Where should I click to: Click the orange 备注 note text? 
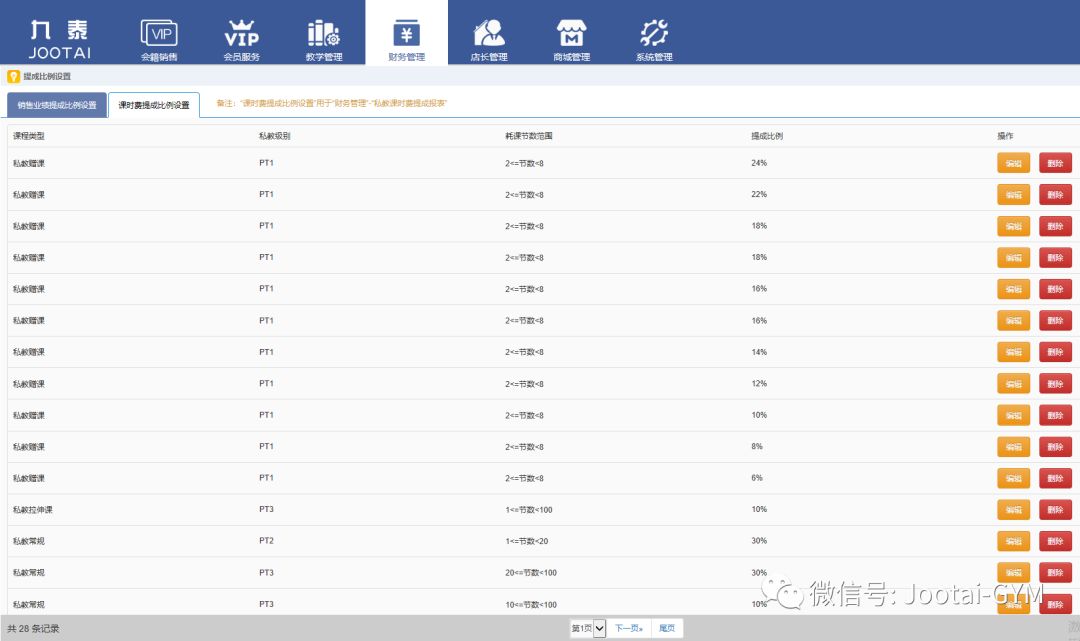331,103
